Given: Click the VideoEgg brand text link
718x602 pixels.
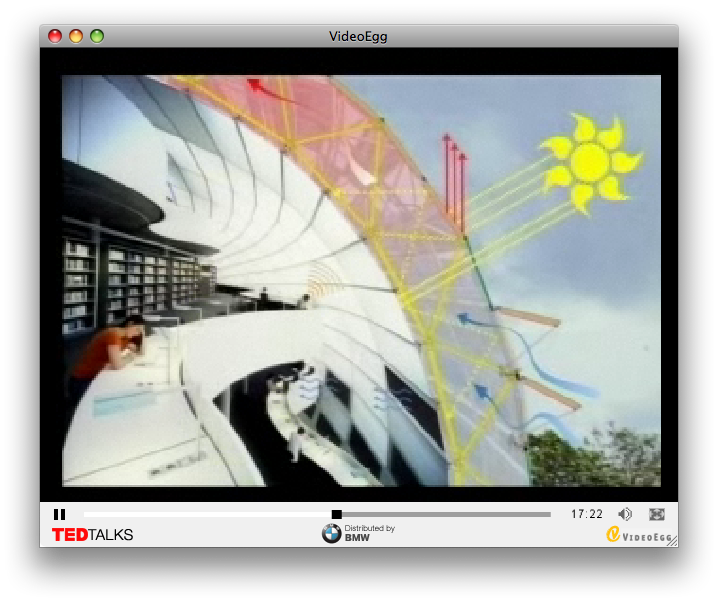Looking at the screenshot, I should click(x=646, y=537).
